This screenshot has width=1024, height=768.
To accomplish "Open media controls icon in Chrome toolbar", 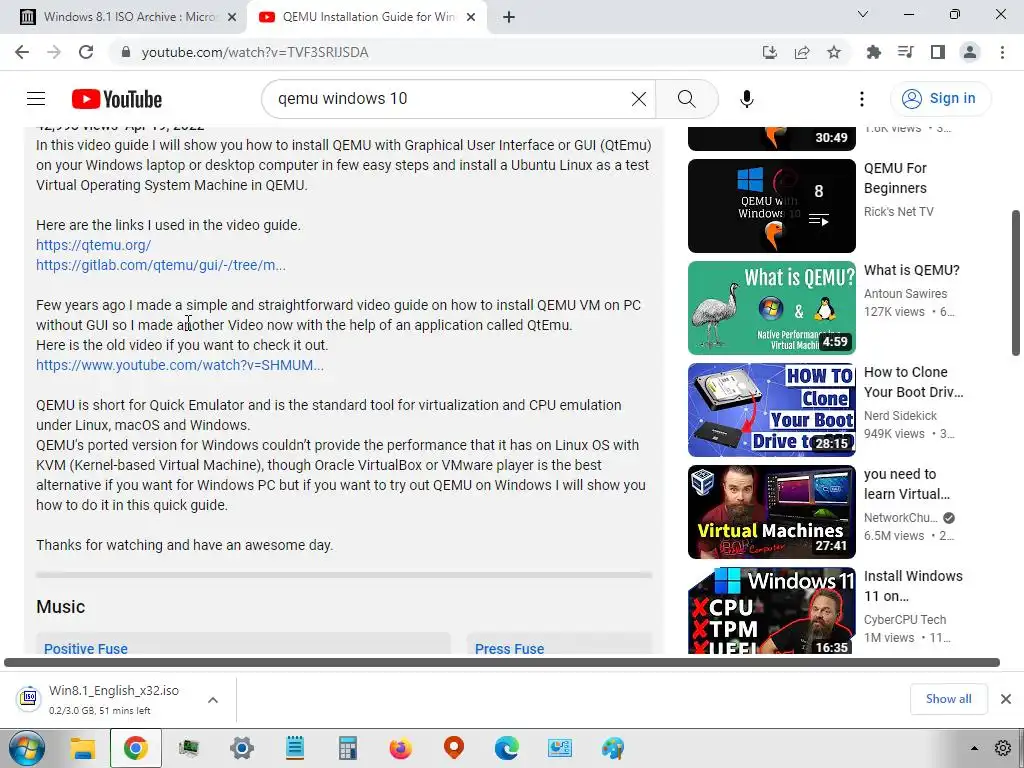I will pos(906,52).
